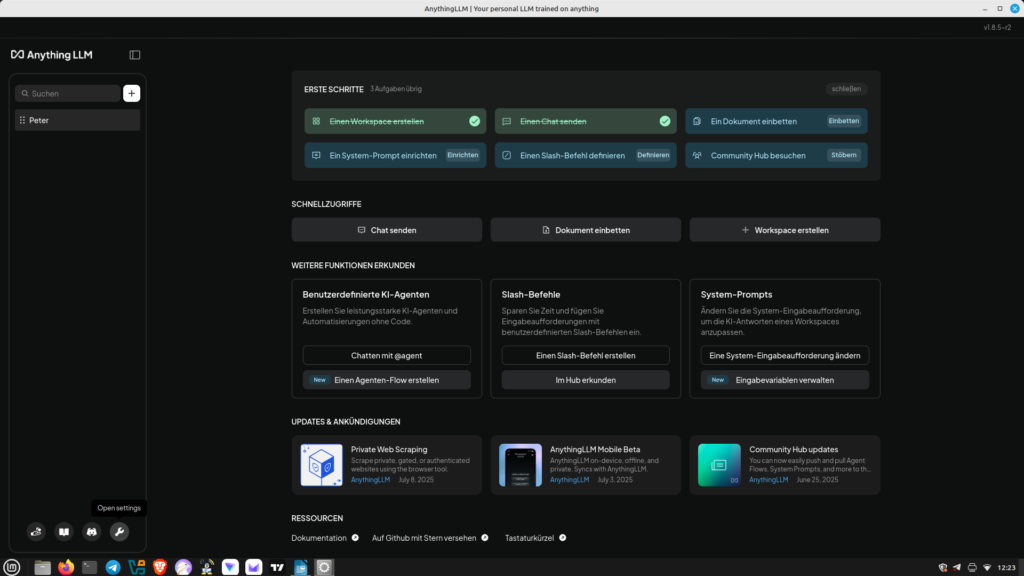
Task: Click the icon next to Tastaturkürzel
Action: tap(562, 538)
